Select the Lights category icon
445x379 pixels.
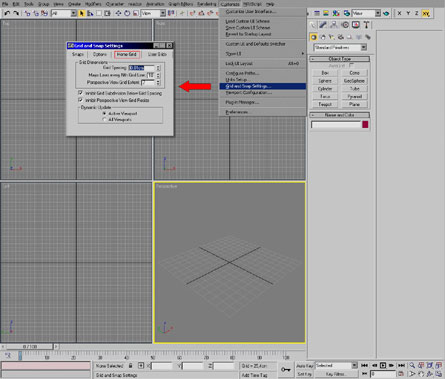tap(332, 37)
